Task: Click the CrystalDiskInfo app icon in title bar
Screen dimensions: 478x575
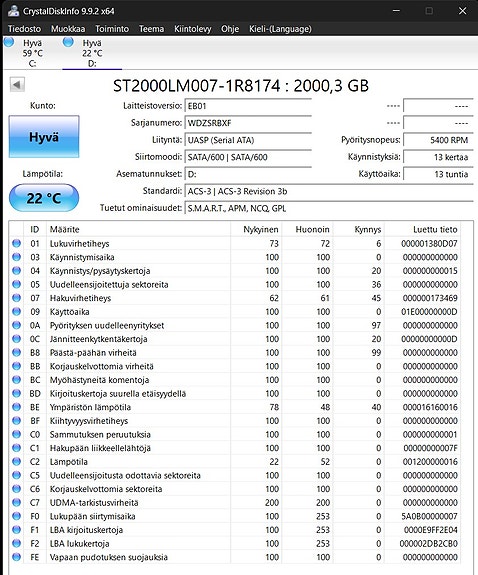Action: (x=14, y=11)
